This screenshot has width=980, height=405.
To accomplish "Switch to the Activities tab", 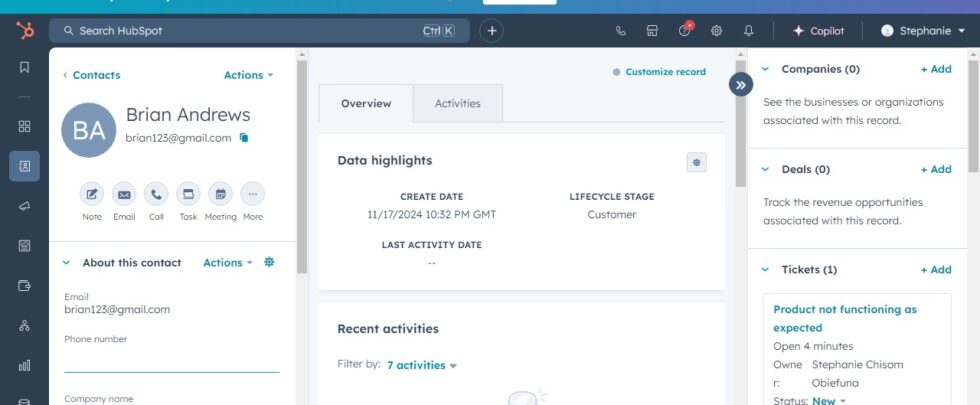I will pos(457,103).
